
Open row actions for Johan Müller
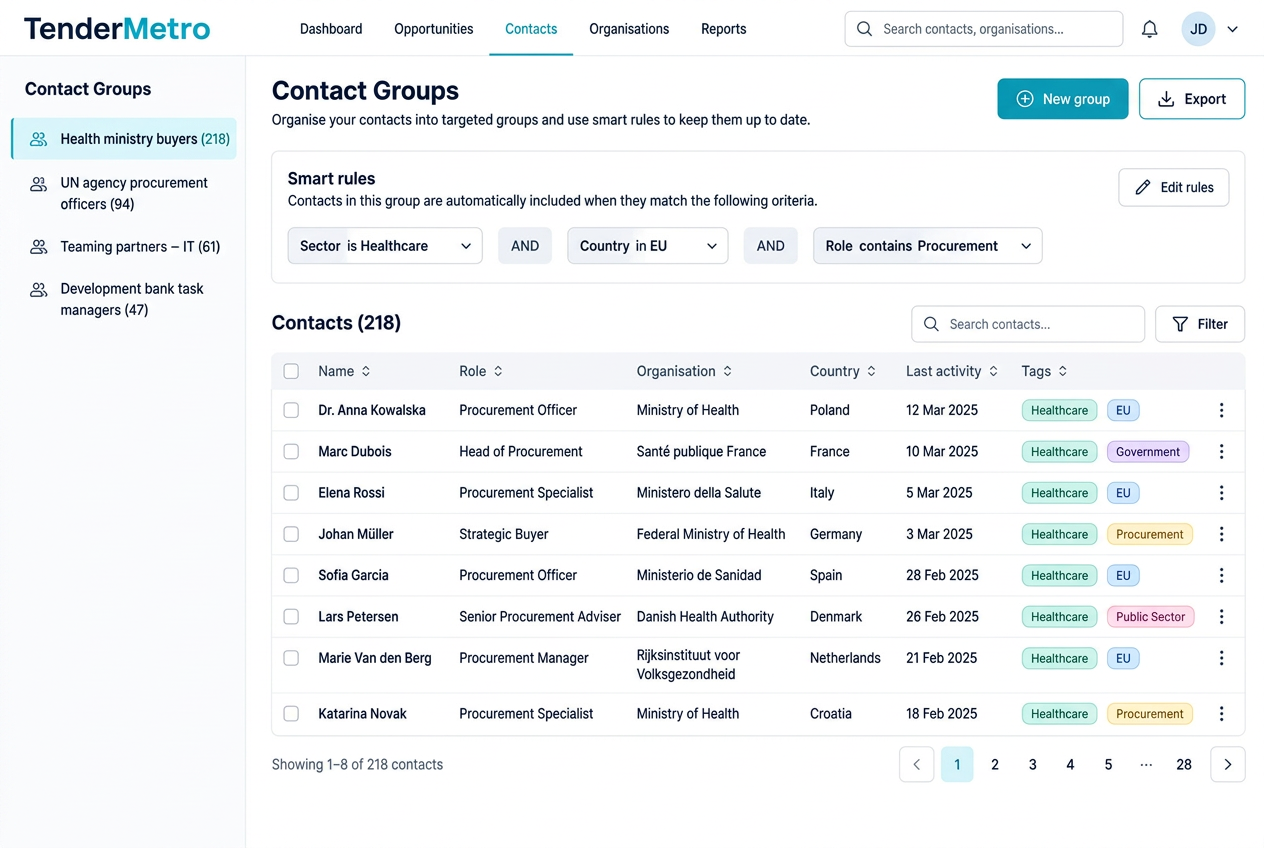click(x=1221, y=534)
